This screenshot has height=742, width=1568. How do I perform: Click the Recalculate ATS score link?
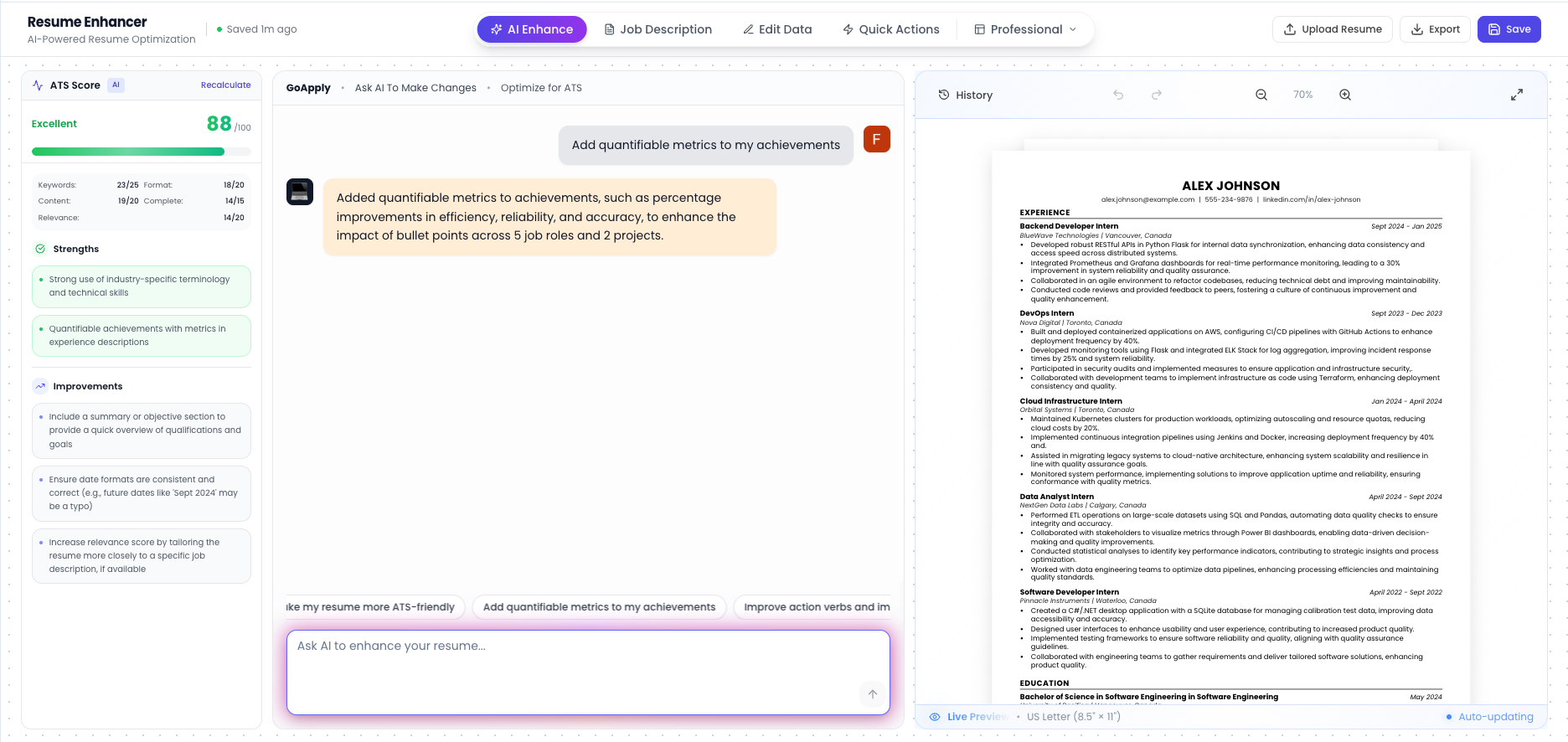coord(225,85)
